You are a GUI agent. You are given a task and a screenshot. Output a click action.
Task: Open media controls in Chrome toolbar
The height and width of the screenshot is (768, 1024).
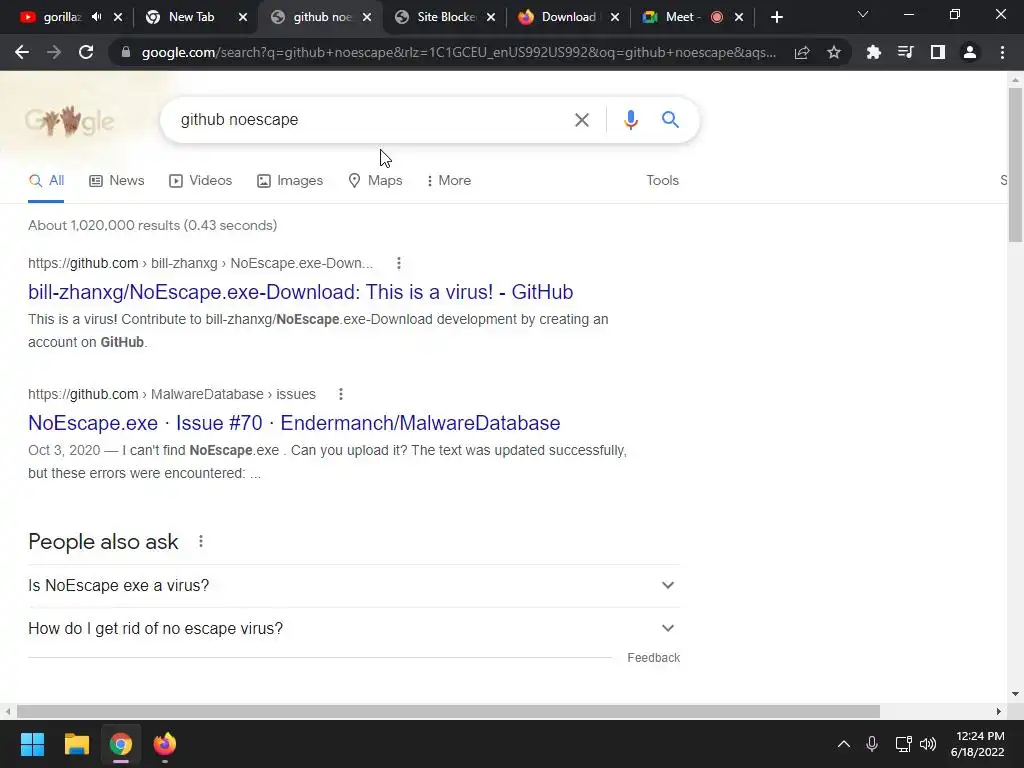[x=905, y=52]
